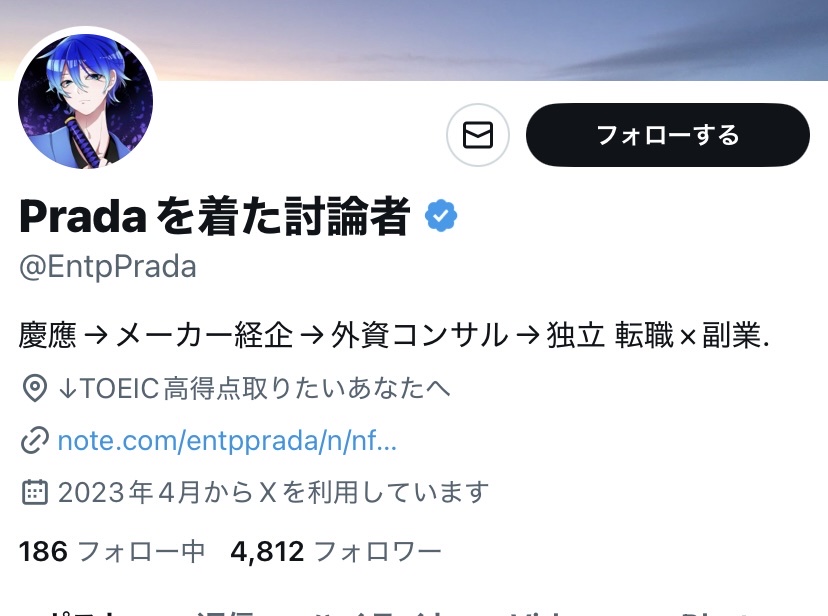Click the display name Pradaを着た討論者
The width and height of the screenshot is (828, 616).
[x=214, y=215]
